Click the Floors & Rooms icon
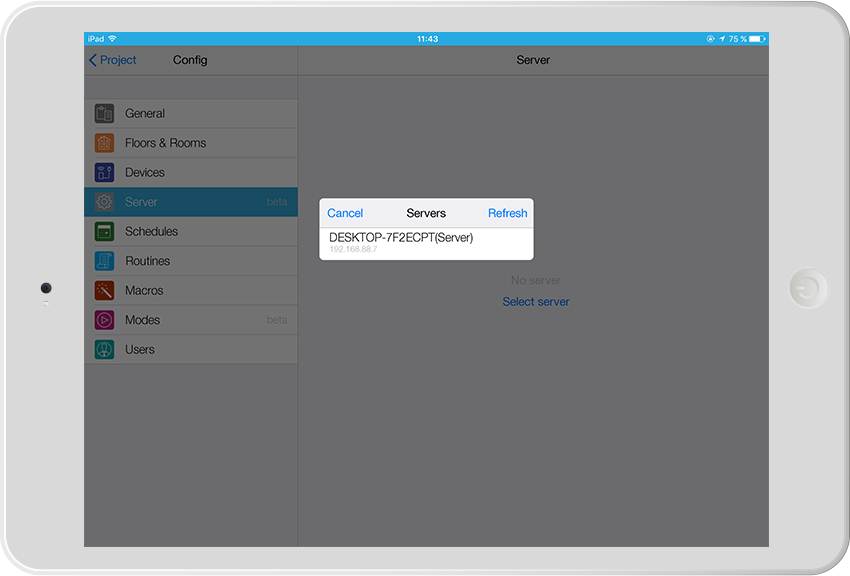The height and width of the screenshot is (576, 850). [x=104, y=143]
